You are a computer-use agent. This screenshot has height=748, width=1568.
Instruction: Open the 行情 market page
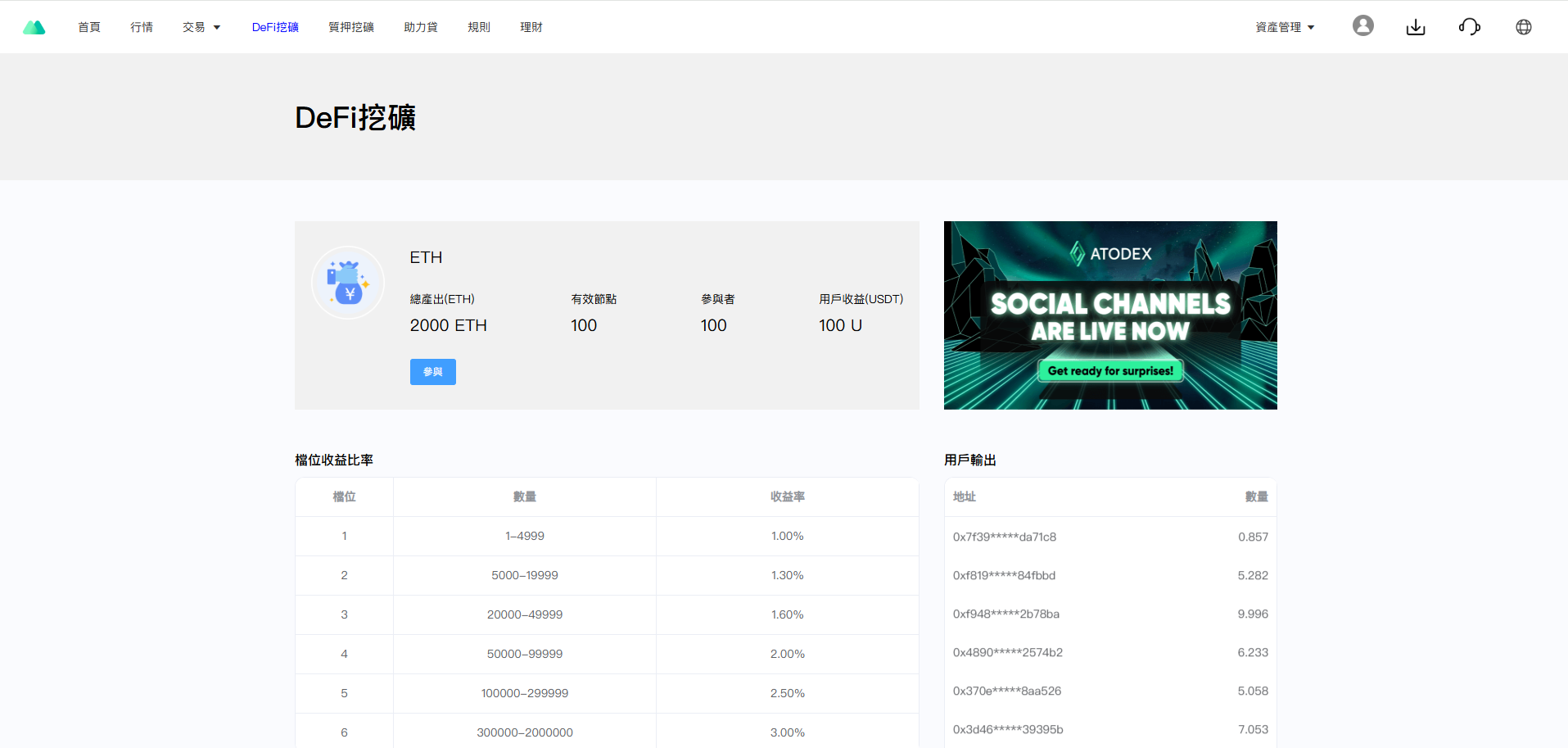(x=142, y=27)
